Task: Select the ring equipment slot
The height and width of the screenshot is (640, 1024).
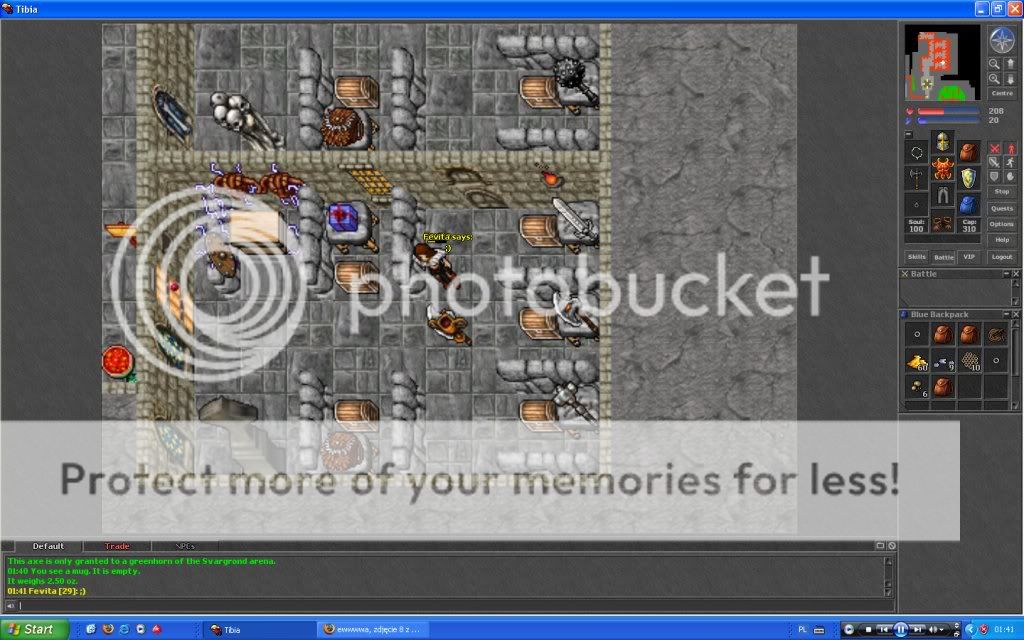Action: [x=917, y=204]
